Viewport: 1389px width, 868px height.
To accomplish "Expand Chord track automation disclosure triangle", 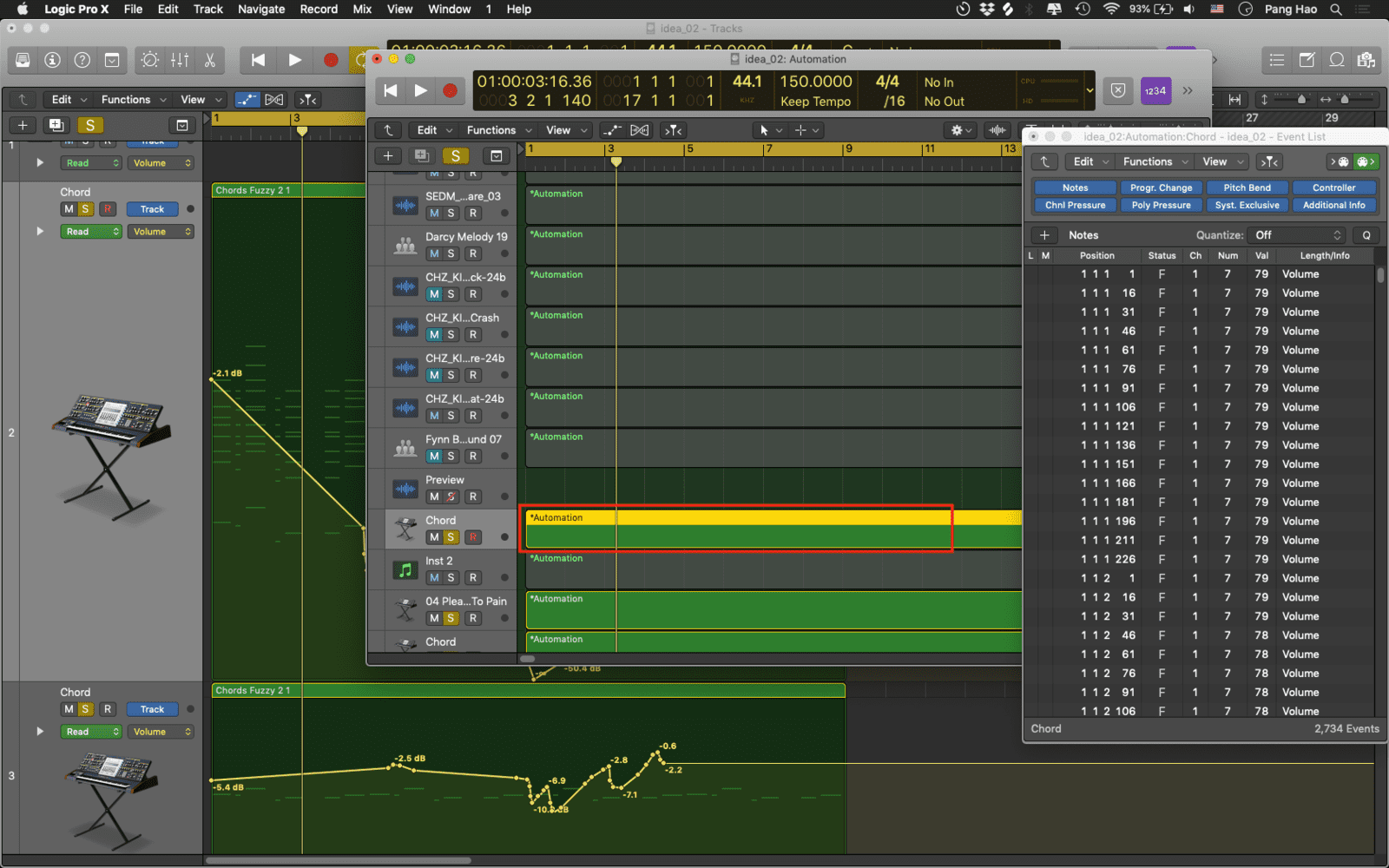I will [x=40, y=232].
